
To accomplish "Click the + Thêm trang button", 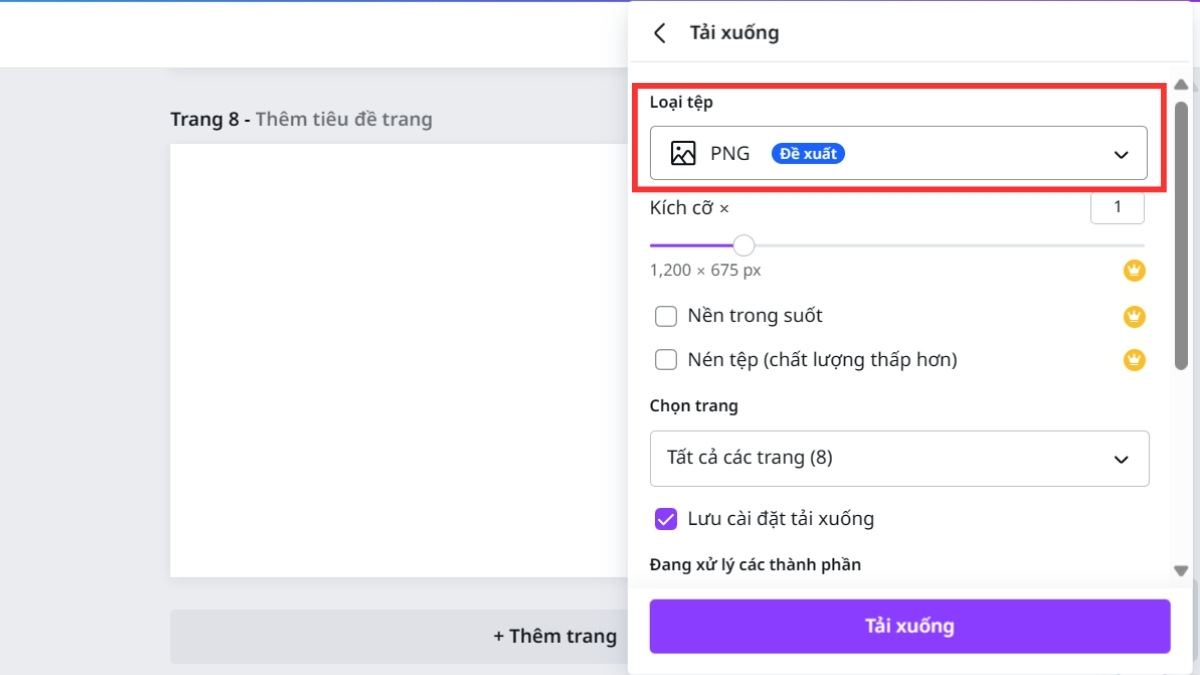I will pyautogui.click(x=555, y=636).
